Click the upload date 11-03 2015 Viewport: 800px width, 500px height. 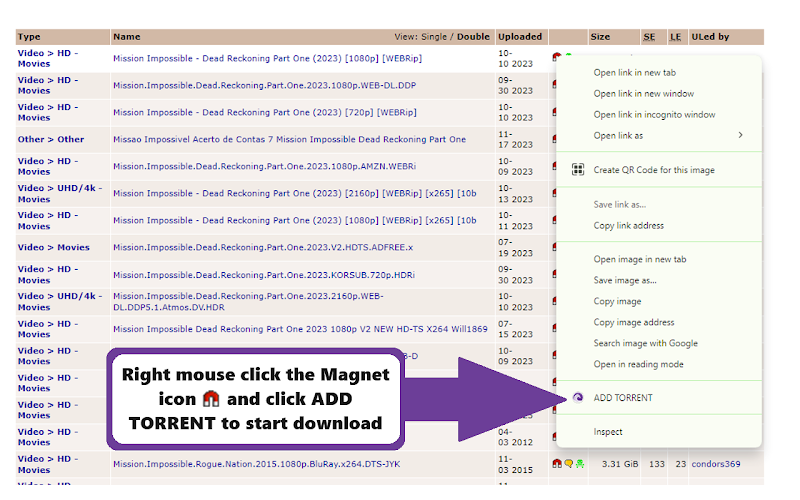[x=515, y=464]
